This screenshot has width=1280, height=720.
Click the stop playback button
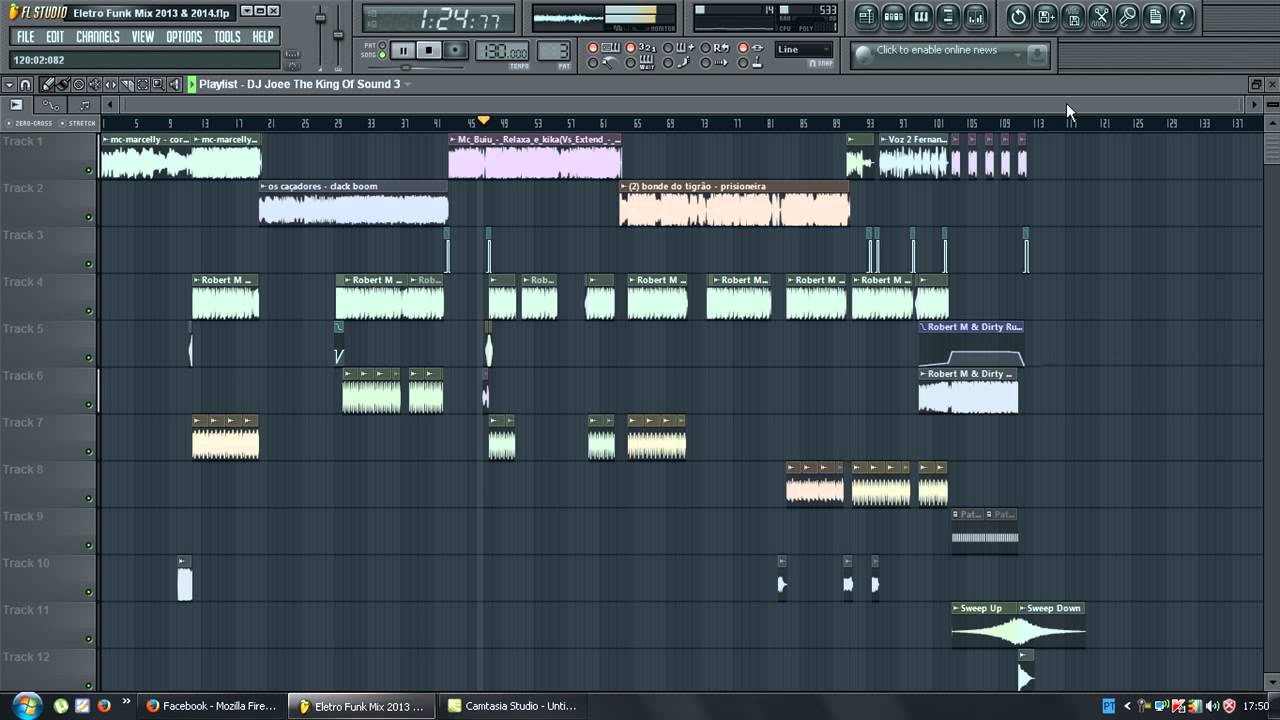coord(429,50)
